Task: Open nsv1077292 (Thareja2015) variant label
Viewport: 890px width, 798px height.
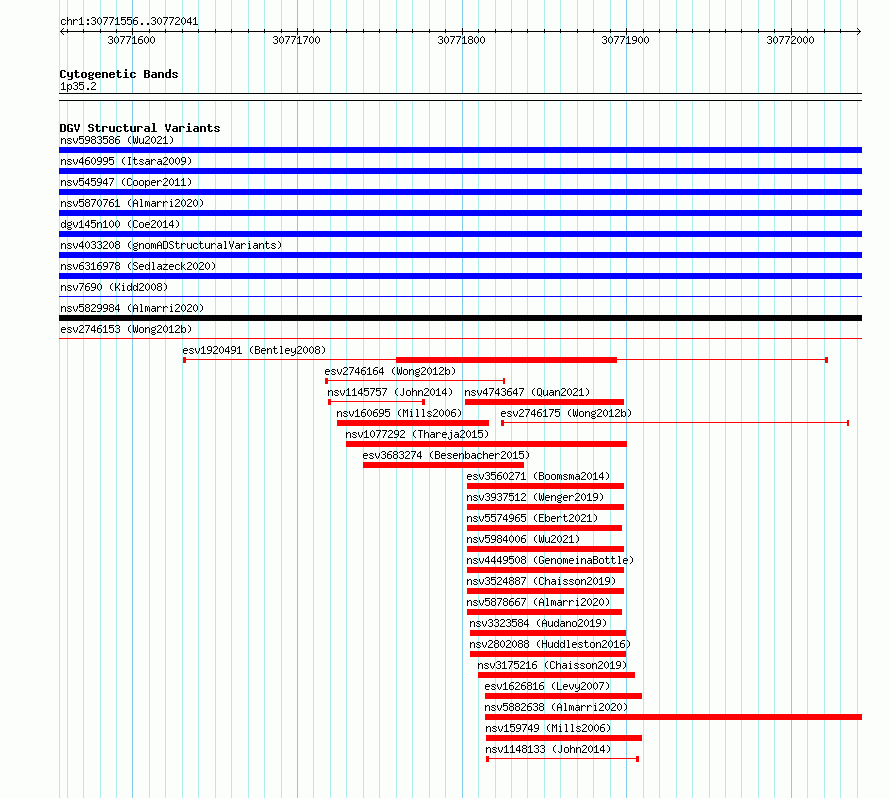Action: [417, 434]
